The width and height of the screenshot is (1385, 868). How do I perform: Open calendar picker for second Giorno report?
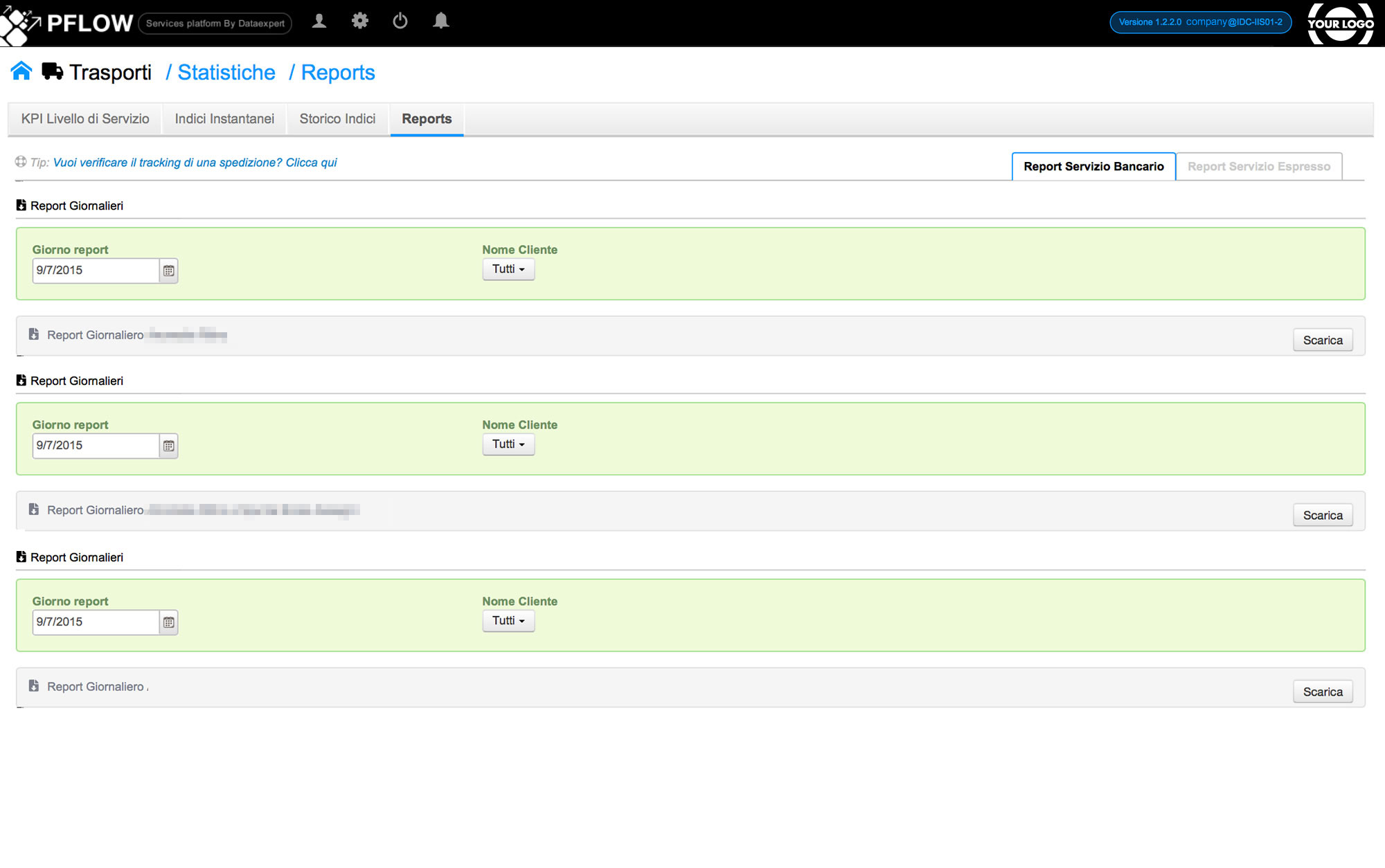[169, 446]
